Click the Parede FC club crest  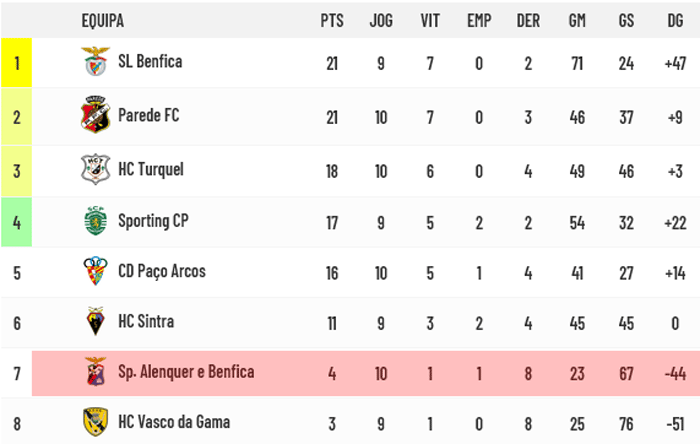(95, 115)
